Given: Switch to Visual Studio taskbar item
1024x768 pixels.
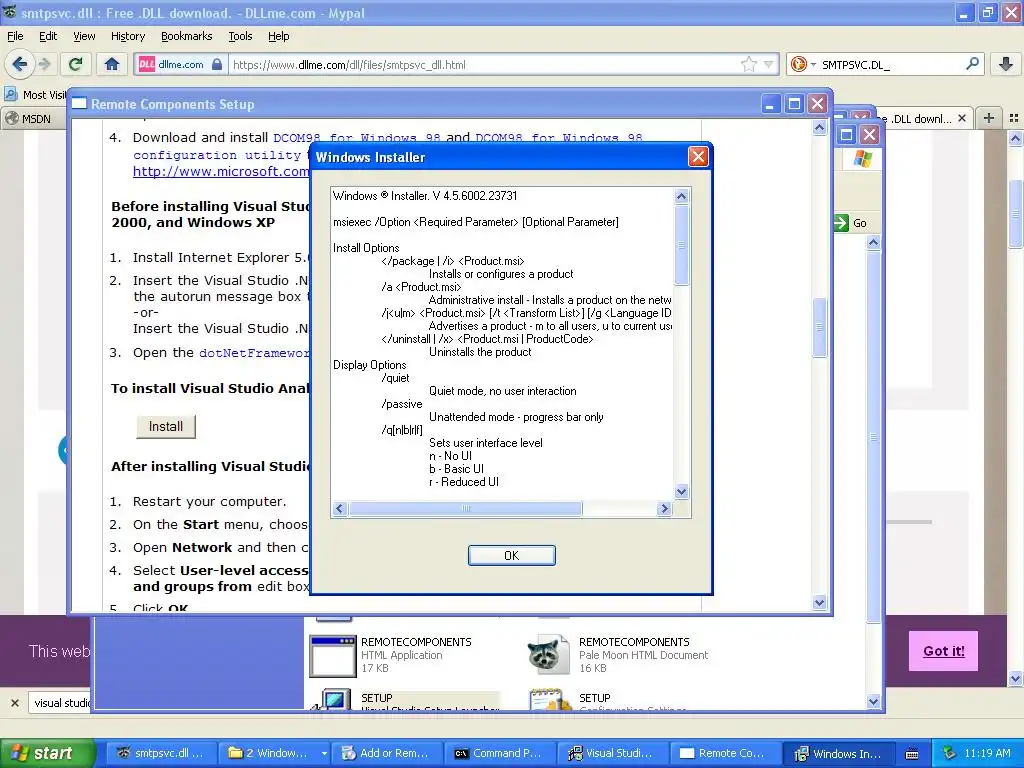Looking at the screenshot, I should (611, 753).
